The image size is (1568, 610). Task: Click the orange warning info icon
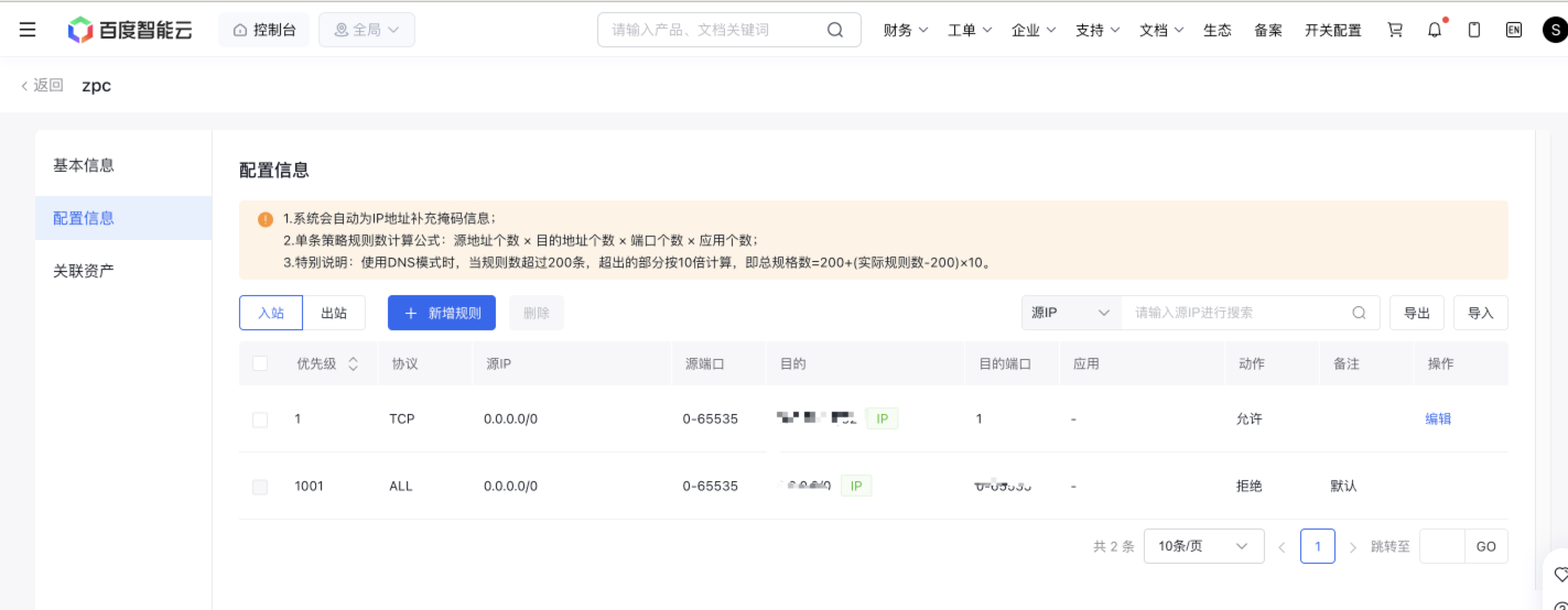click(x=266, y=219)
